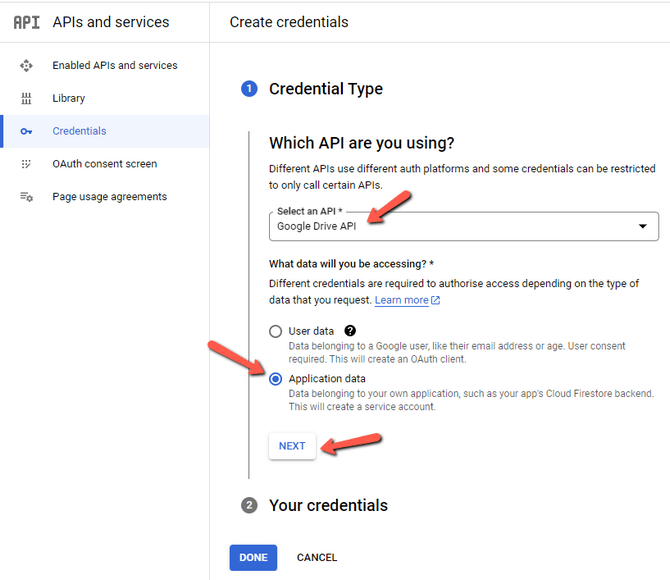
Task: Click the User data help question icon
Action: pos(350,331)
